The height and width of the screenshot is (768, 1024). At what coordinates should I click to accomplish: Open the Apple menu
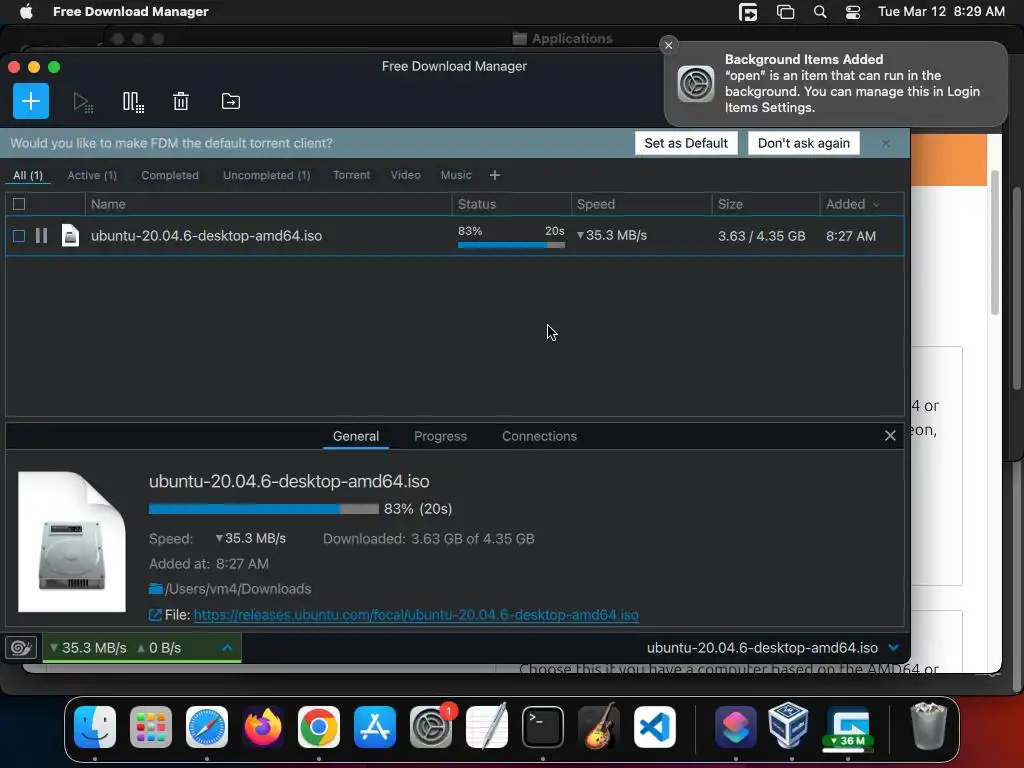click(x=26, y=12)
